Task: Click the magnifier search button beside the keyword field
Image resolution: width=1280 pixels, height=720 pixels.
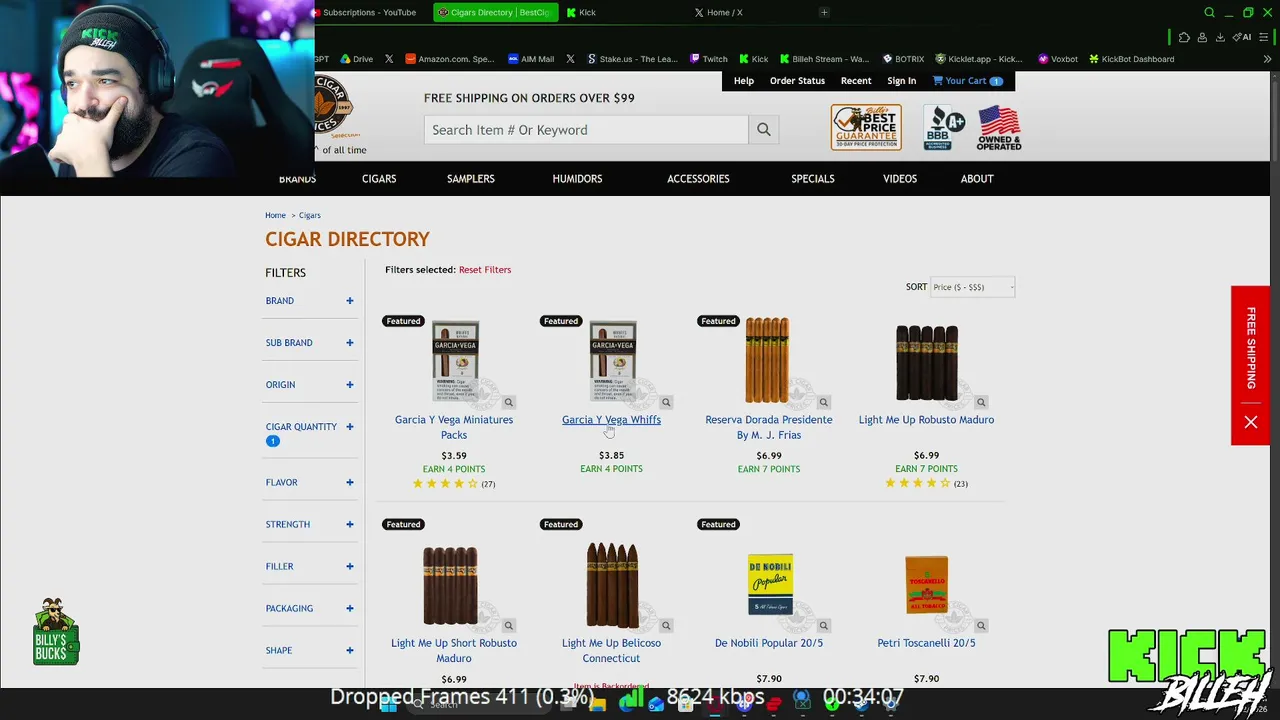Action: (764, 130)
